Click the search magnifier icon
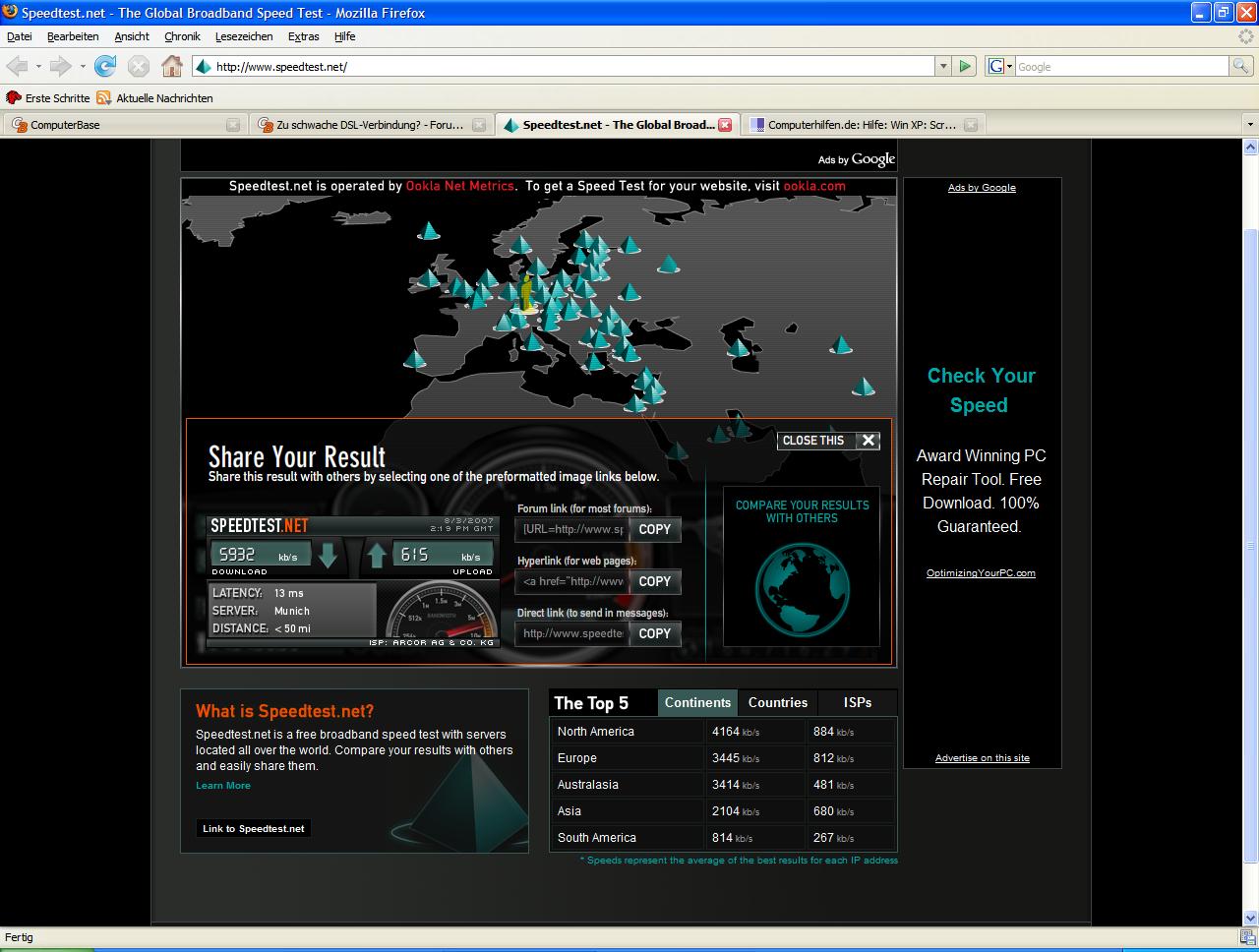 [x=1241, y=66]
